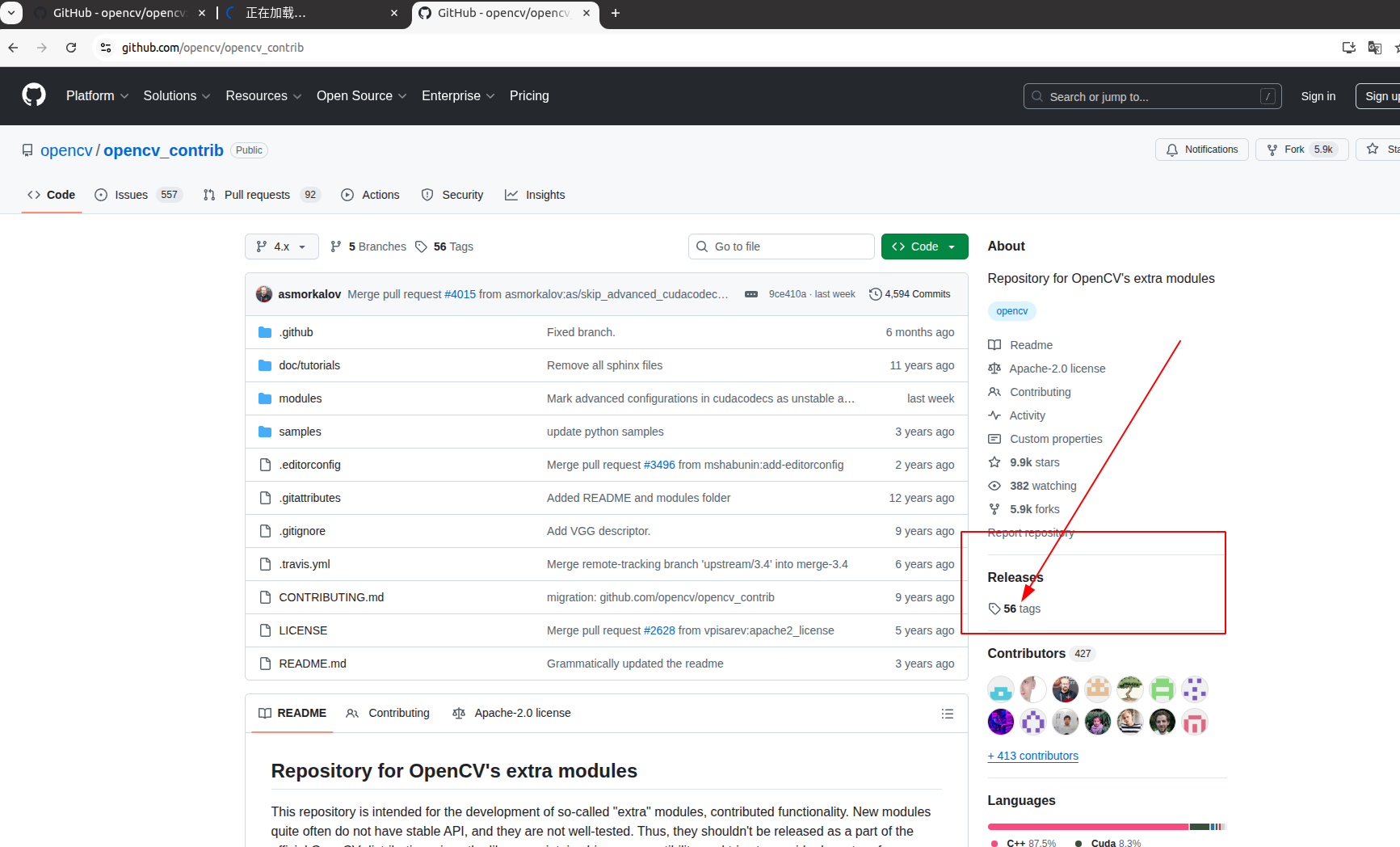Click the first contributor avatar
The height and width of the screenshot is (847, 1400).
[1001, 689]
